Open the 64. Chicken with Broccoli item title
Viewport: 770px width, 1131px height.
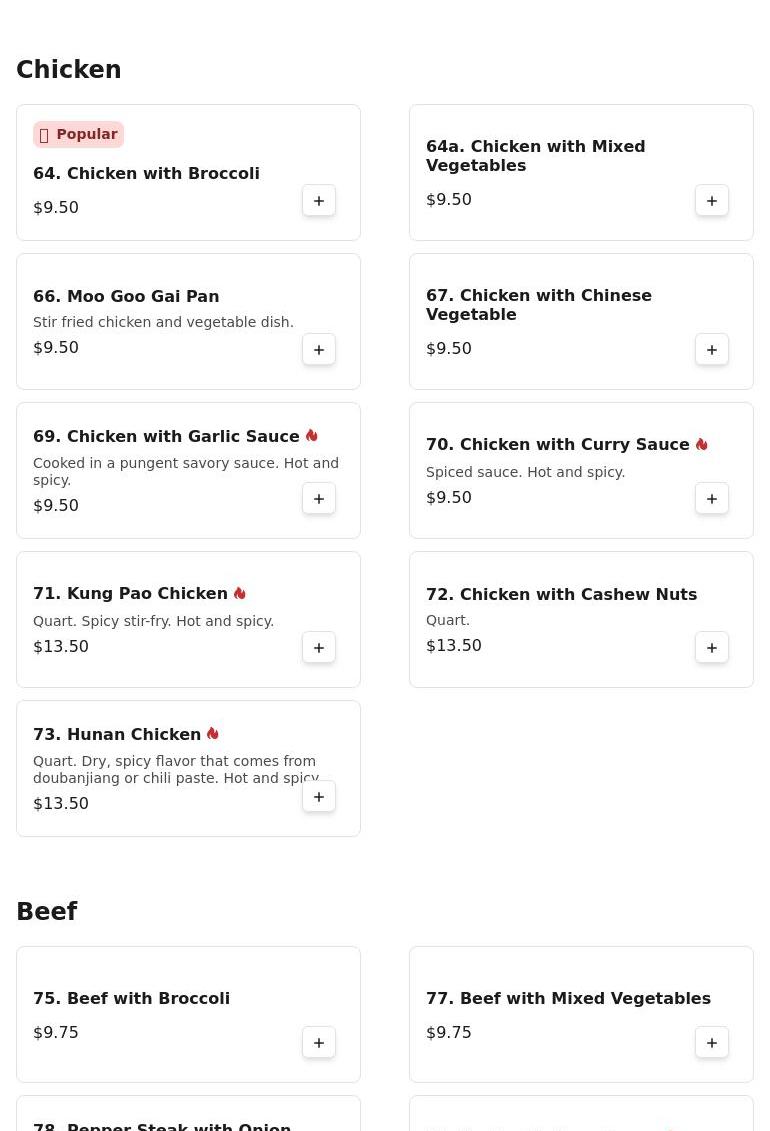pos(146,173)
